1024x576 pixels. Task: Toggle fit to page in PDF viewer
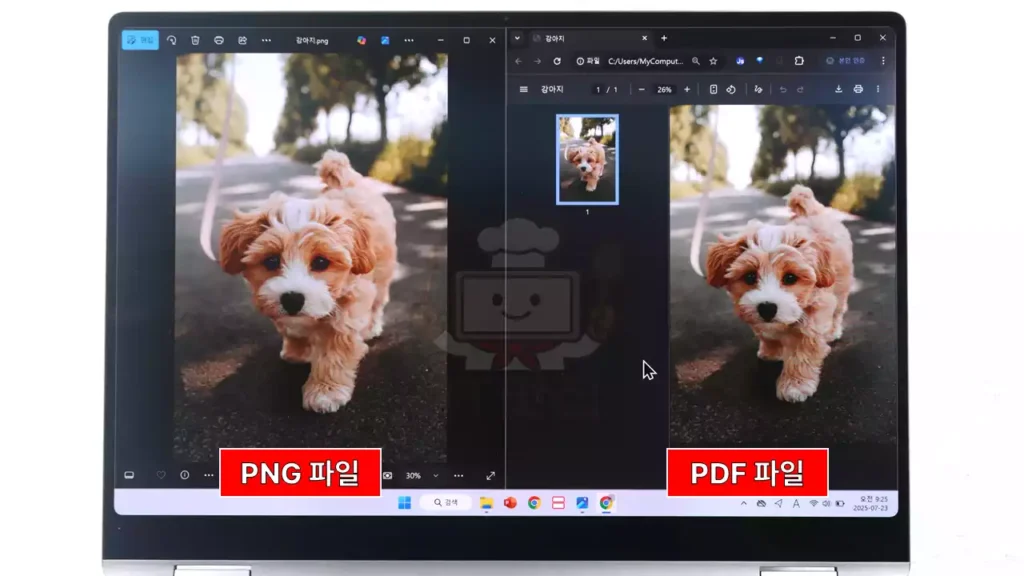pyautogui.click(x=713, y=89)
